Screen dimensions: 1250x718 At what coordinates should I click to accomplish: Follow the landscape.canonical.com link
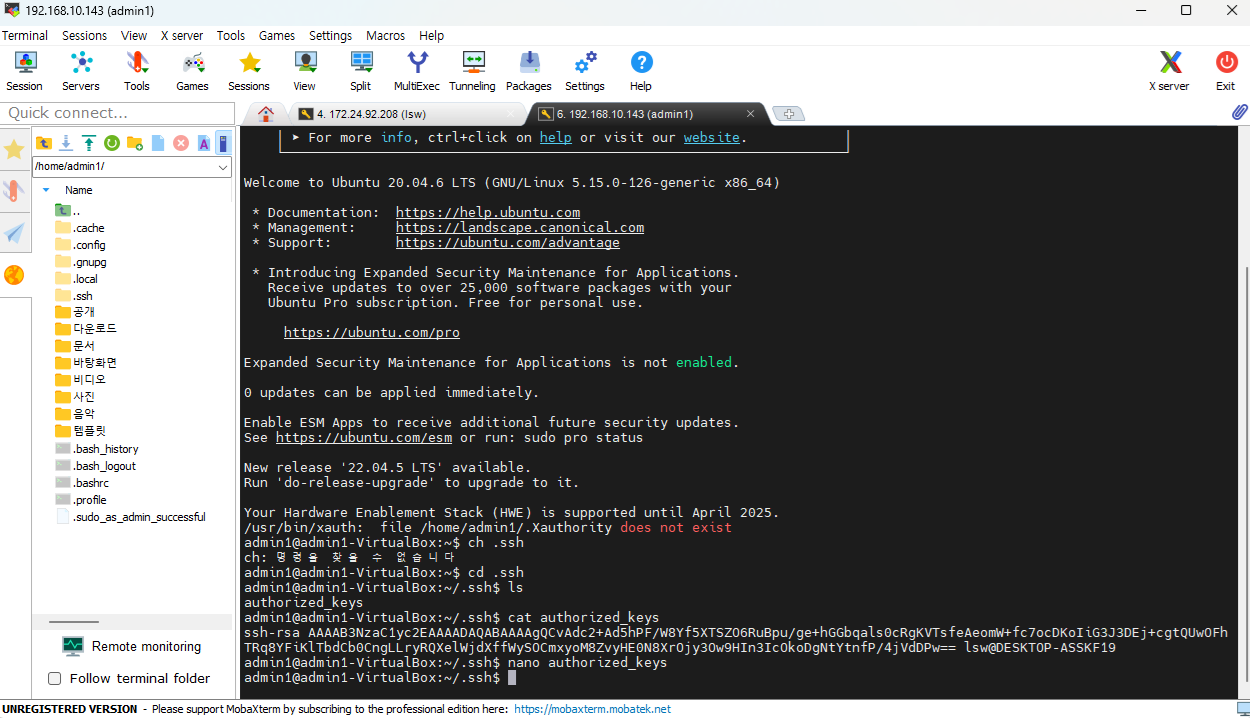click(520, 228)
